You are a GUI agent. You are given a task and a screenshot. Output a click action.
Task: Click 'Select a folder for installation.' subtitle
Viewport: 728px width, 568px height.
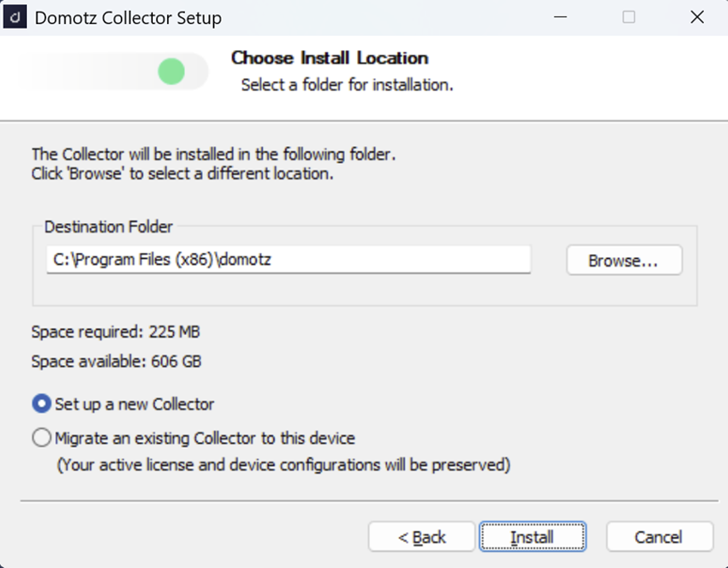pos(347,85)
